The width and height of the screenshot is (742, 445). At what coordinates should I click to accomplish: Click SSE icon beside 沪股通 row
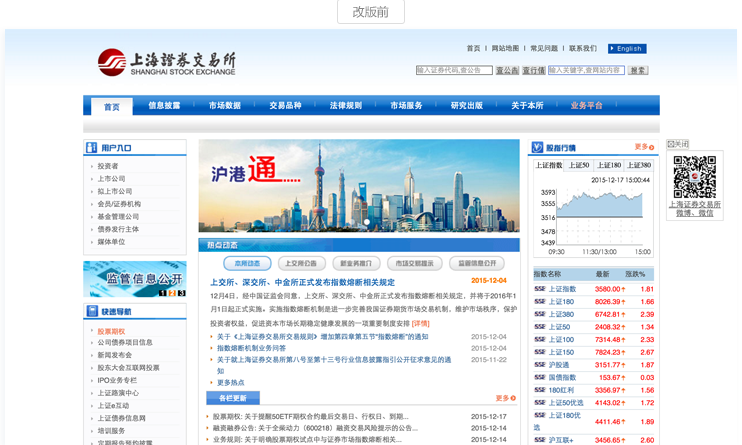click(539, 365)
